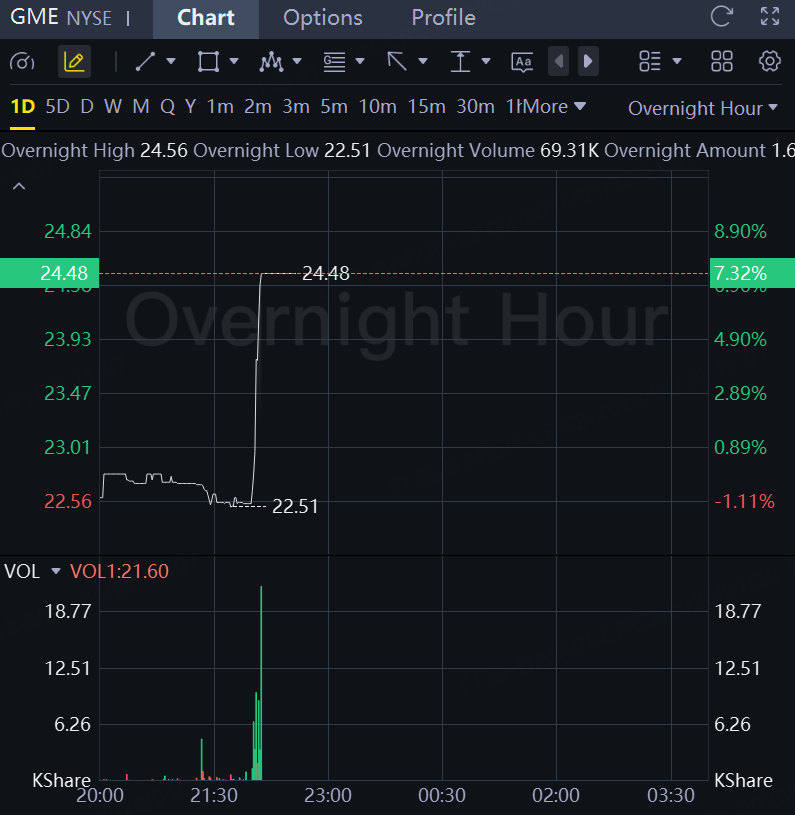Select the Fibonacci levels tool
This screenshot has width=795, height=815.
click(x=334, y=62)
